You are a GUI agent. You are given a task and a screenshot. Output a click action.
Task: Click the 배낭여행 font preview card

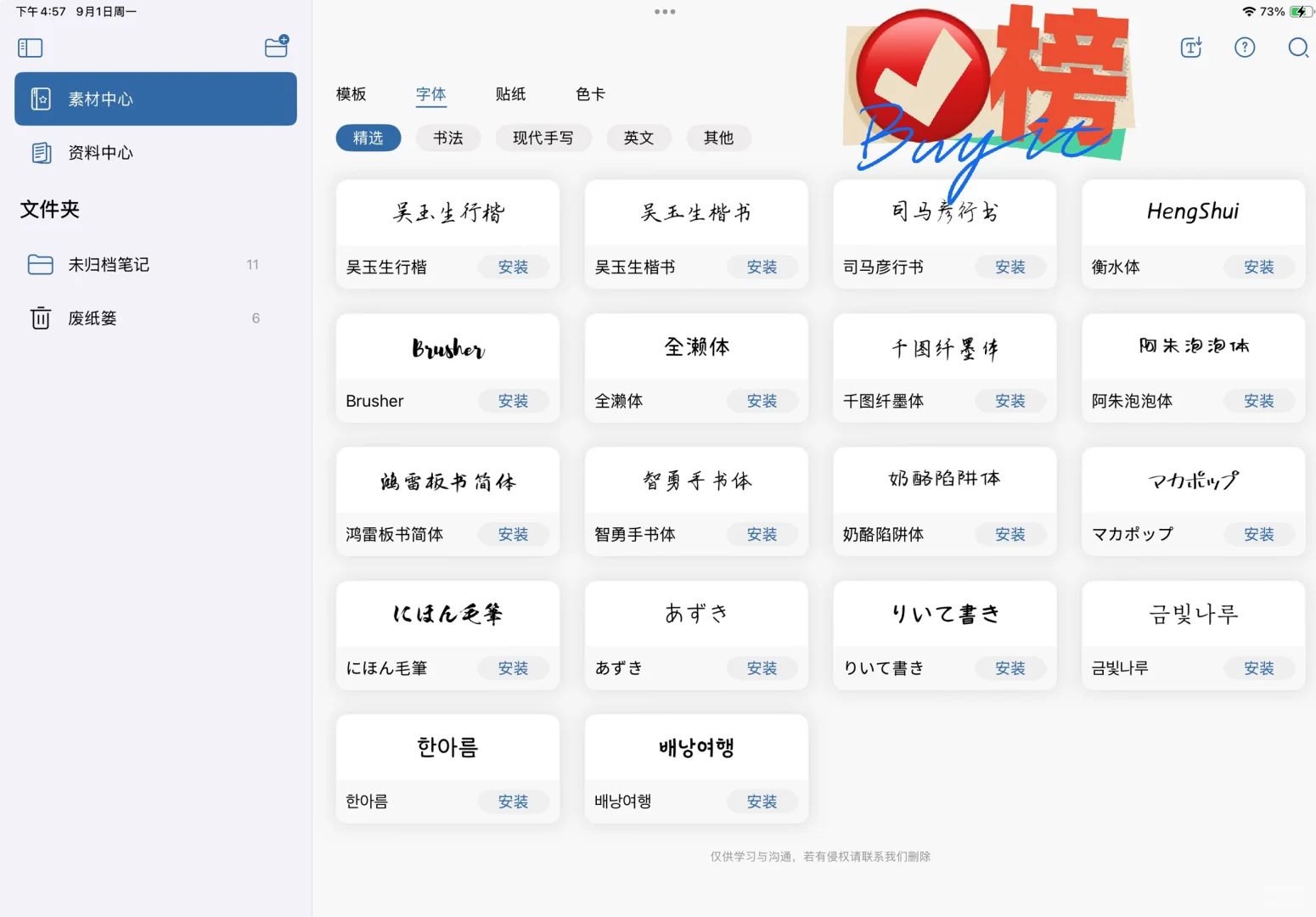click(x=695, y=747)
